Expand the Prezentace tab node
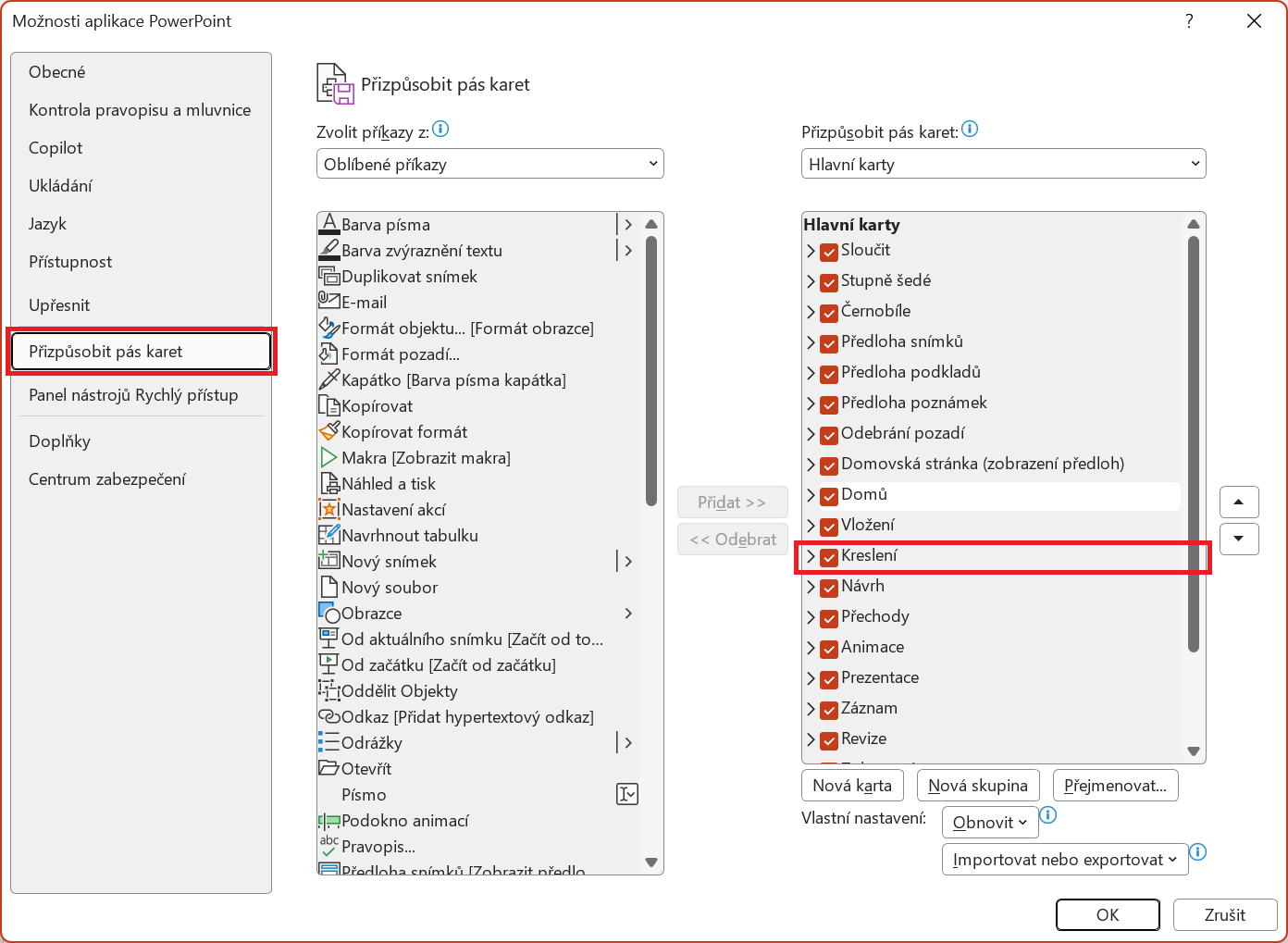 [811, 678]
